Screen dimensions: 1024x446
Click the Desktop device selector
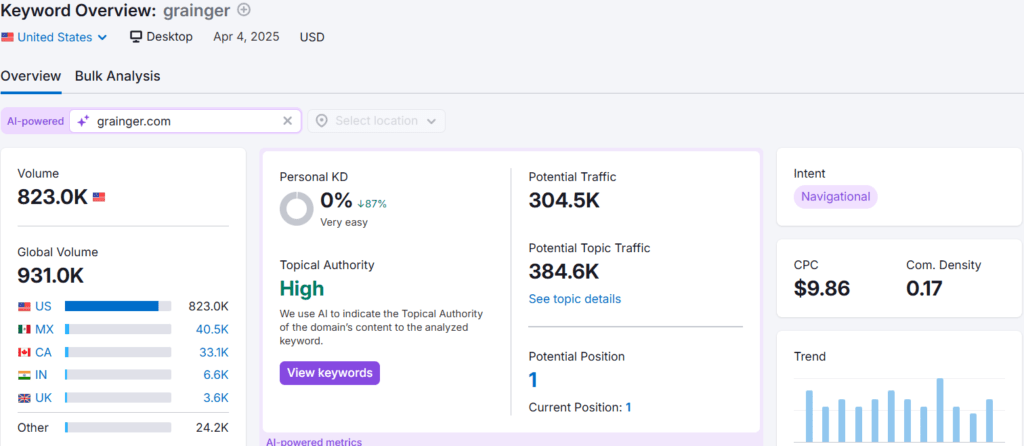tap(161, 37)
